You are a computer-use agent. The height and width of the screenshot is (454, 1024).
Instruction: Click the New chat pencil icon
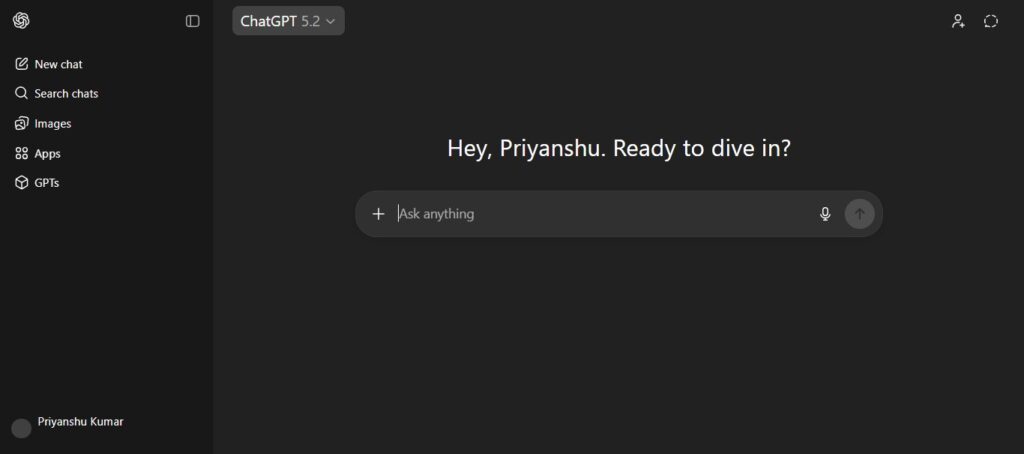[x=22, y=64]
